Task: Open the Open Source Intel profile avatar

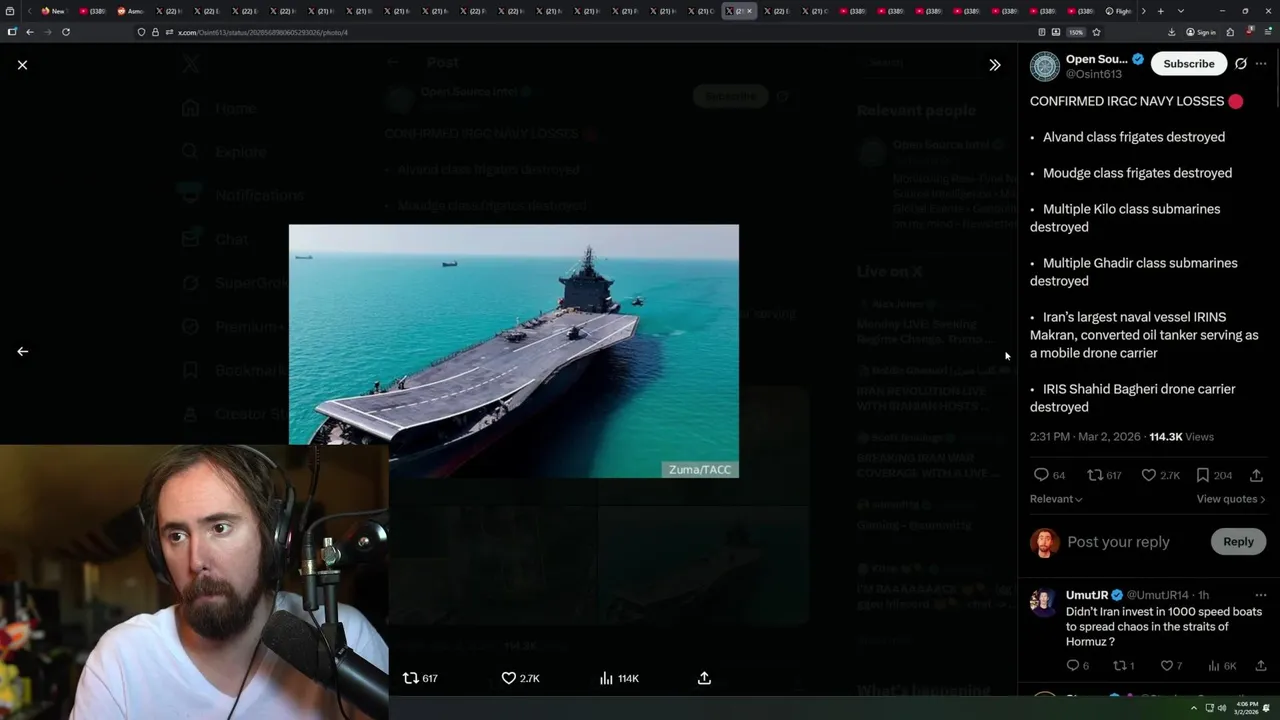Action: click(1045, 66)
